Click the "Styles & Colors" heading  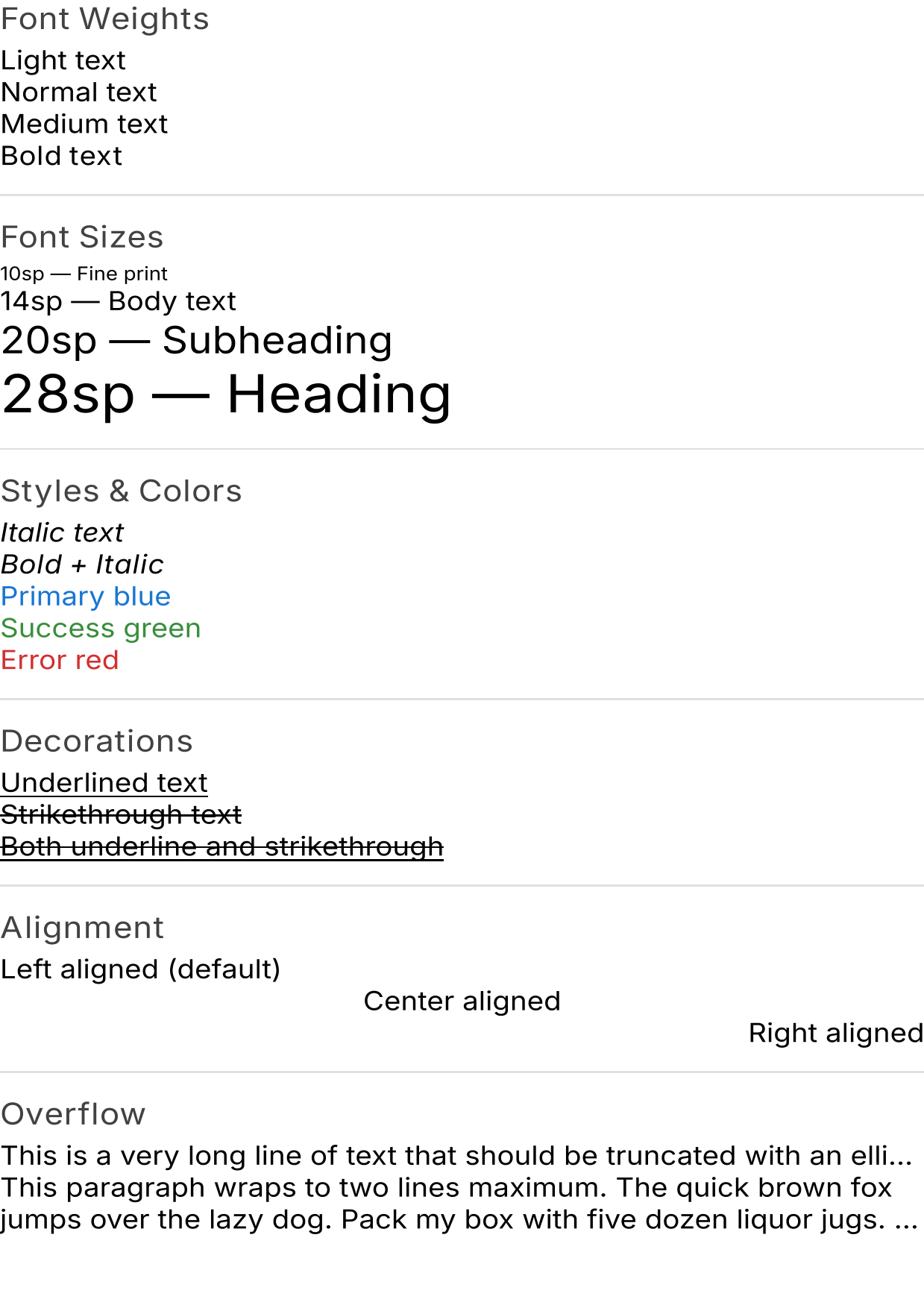click(x=121, y=491)
